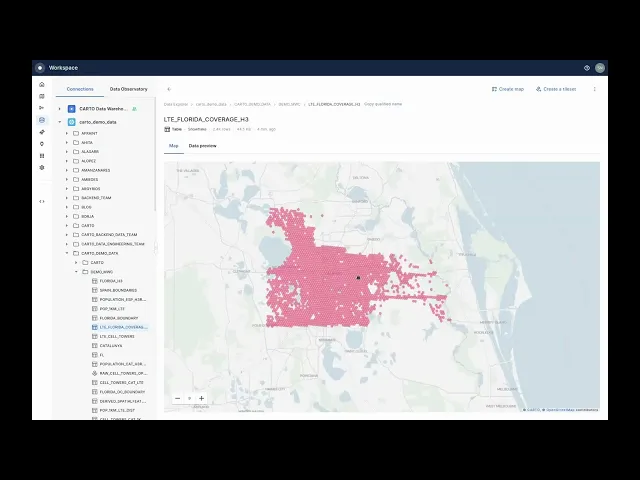Open the CELL_TOWERS_CAT_LTE table
Image resolution: width=640 pixels, height=480 pixels.
coord(122,382)
